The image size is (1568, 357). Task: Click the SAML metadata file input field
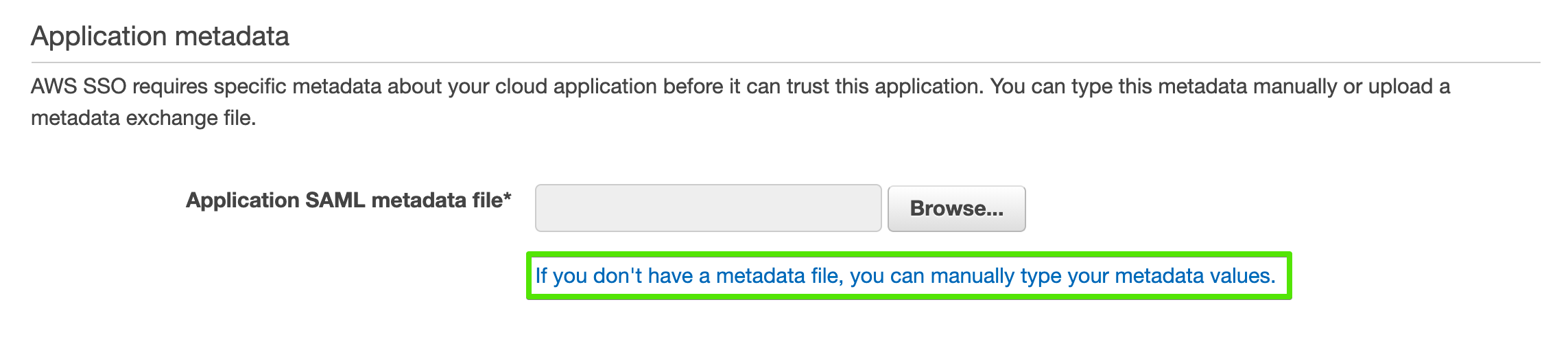pos(708,208)
